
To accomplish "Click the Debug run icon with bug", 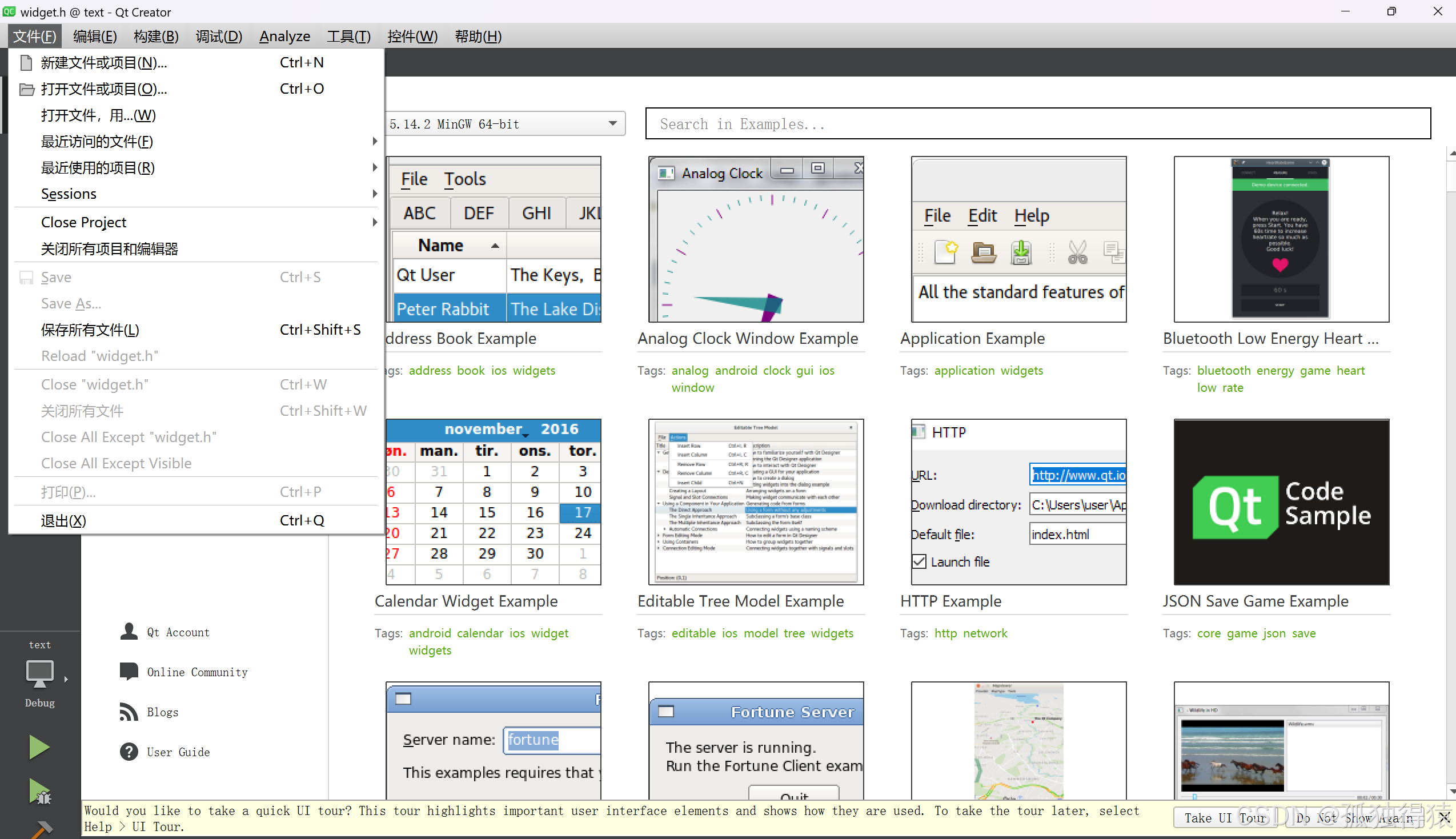I will [x=39, y=791].
